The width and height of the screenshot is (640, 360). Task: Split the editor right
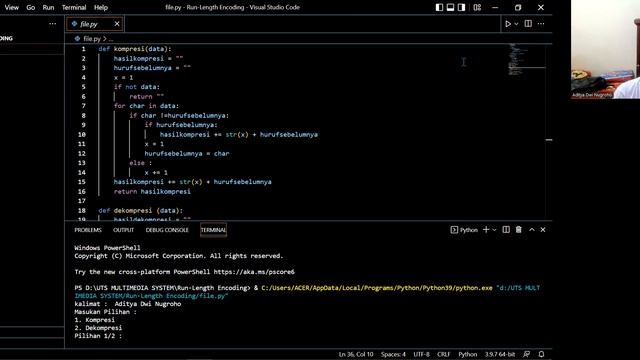(x=528, y=24)
